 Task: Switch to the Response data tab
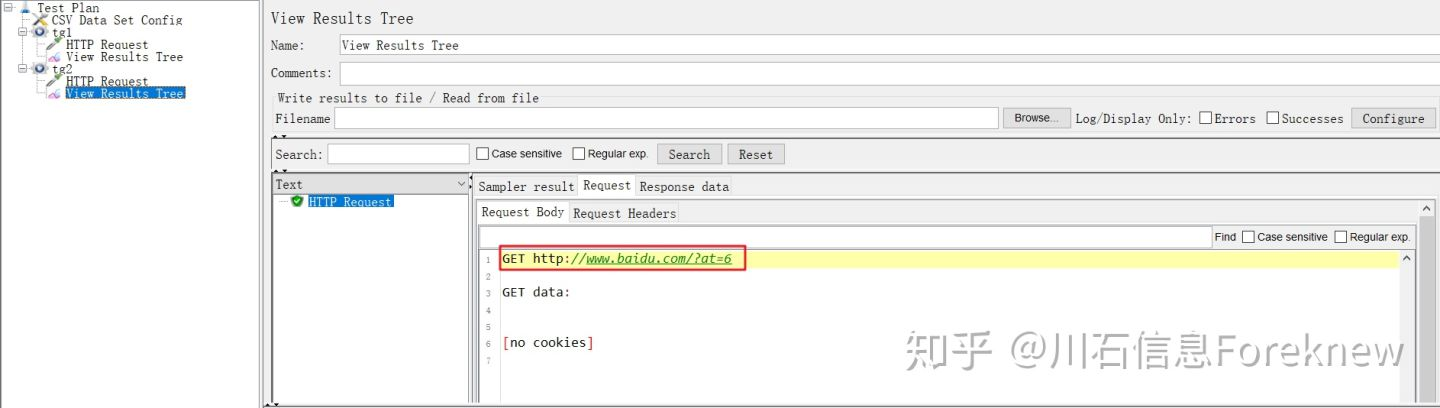point(684,186)
